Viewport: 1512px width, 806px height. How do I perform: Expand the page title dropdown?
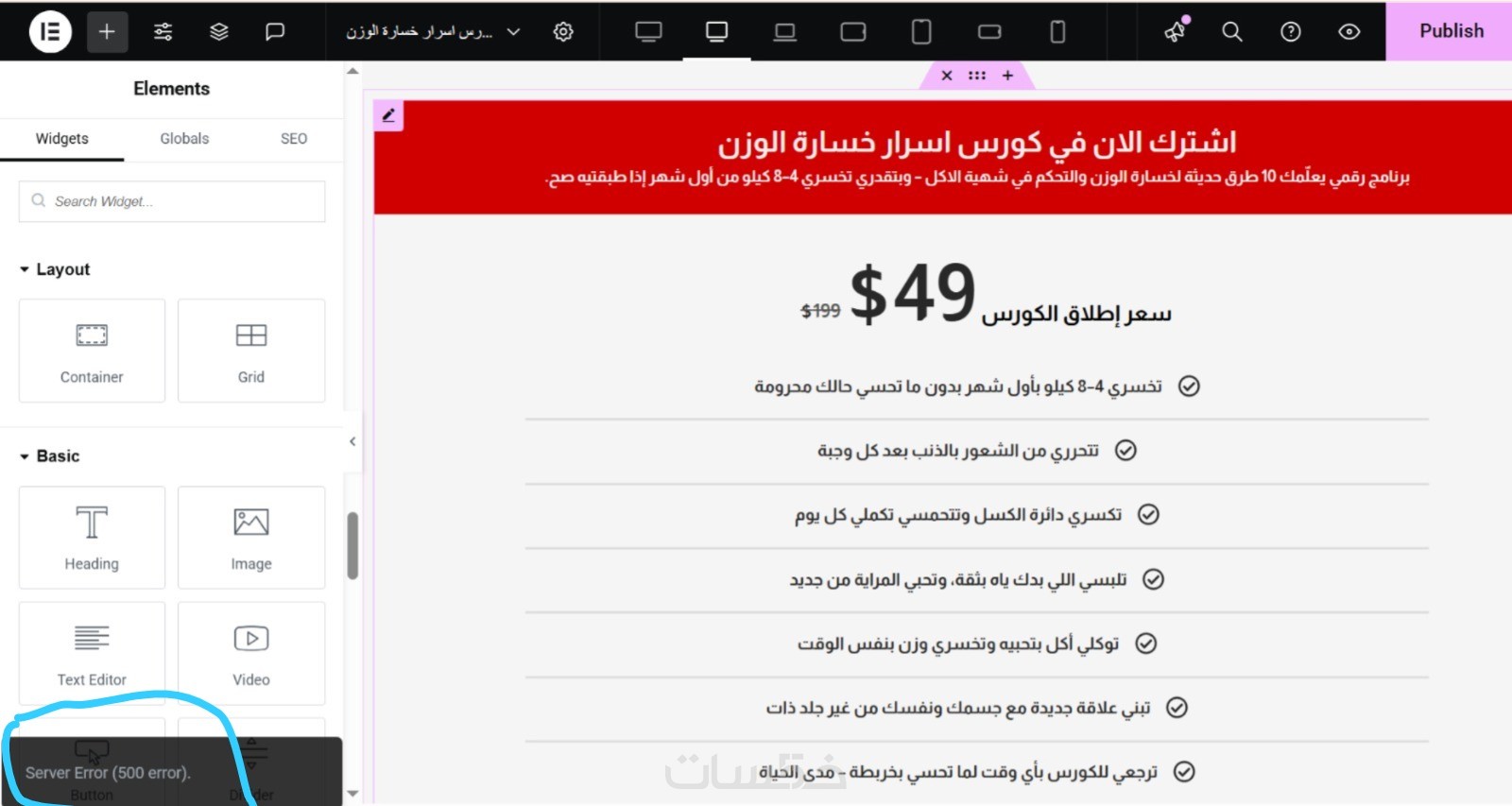click(x=513, y=31)
